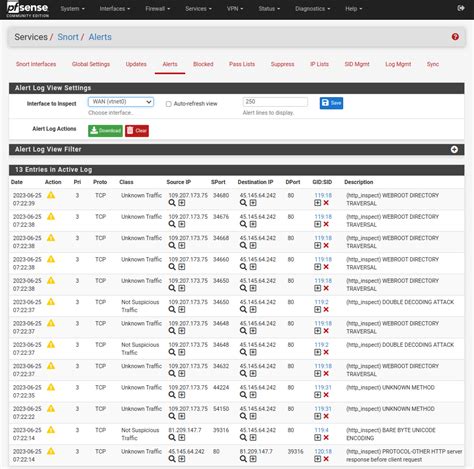Switch to the Blocked tab
474x469 pixels.
pyautogui.click(x=203, y=64)
